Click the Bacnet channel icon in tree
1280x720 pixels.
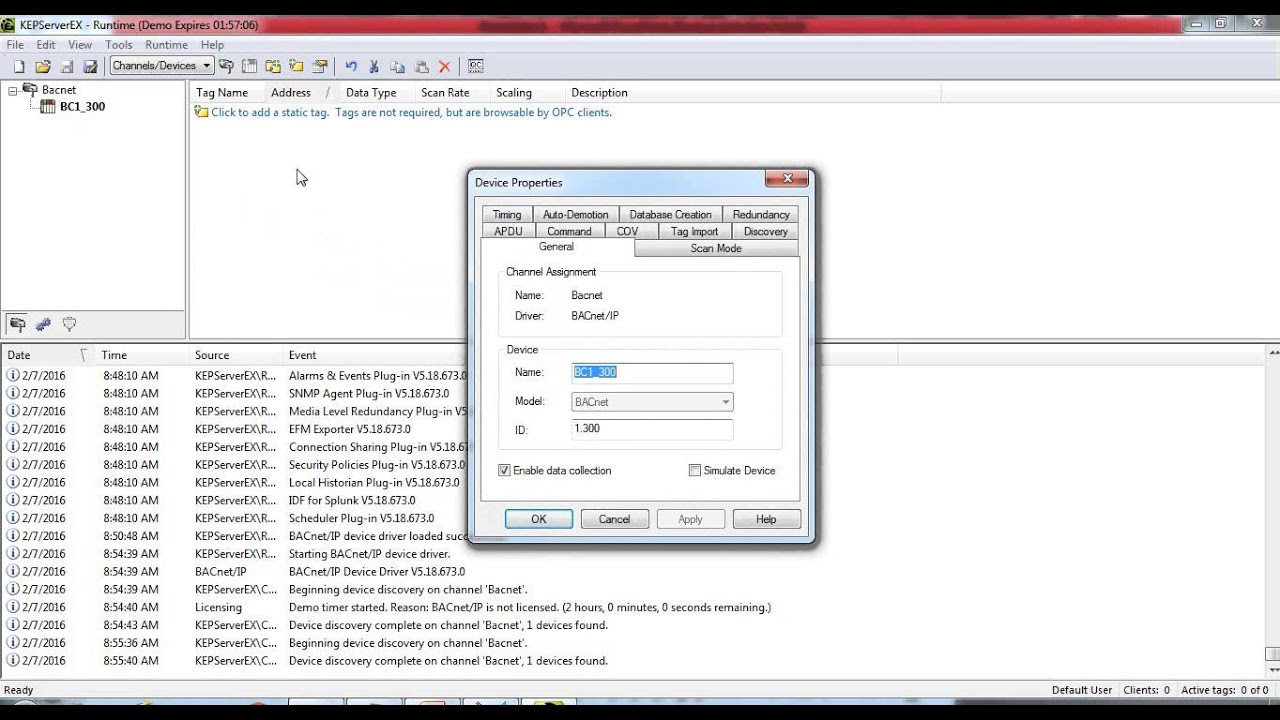click(x=30, y=90)
